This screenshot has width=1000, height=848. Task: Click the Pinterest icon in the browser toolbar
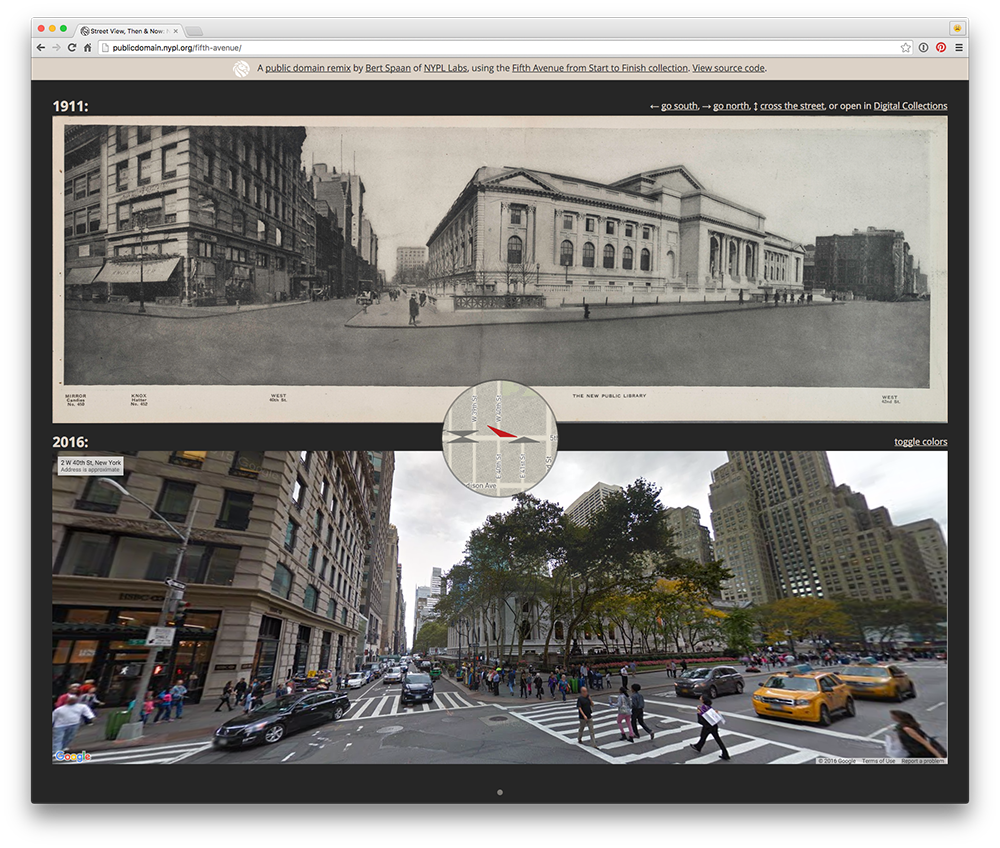pos(940,46)
